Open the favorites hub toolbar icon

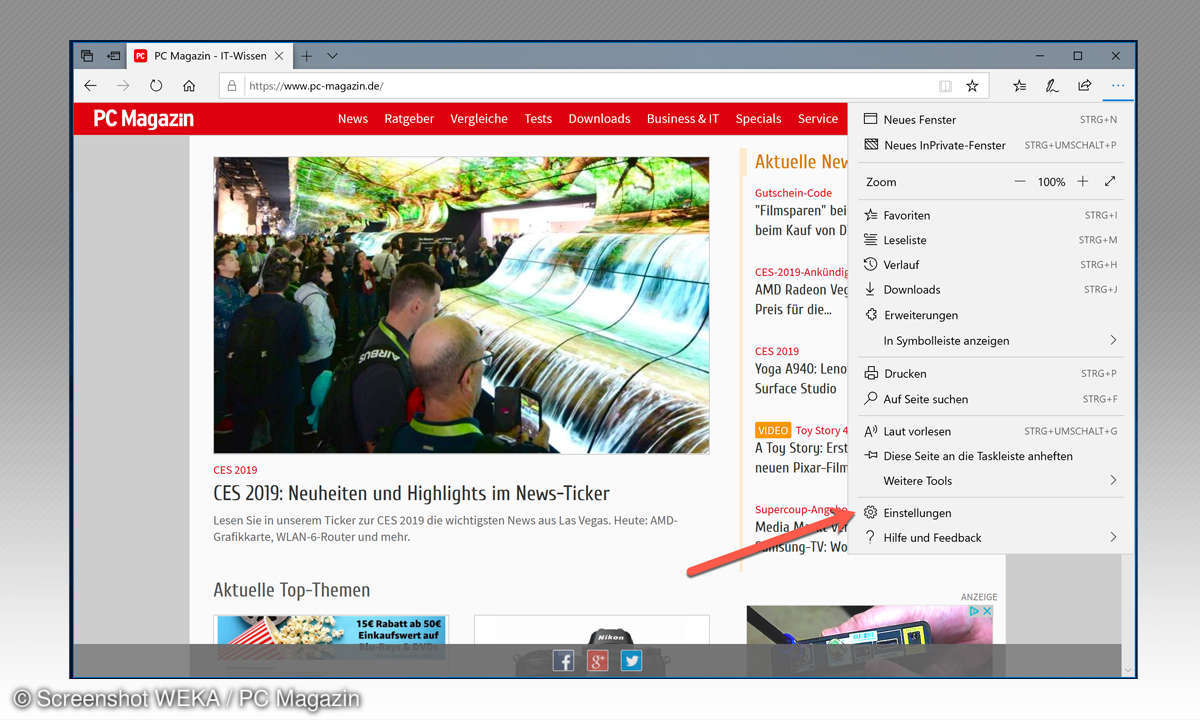click(x=1019, y=86)
